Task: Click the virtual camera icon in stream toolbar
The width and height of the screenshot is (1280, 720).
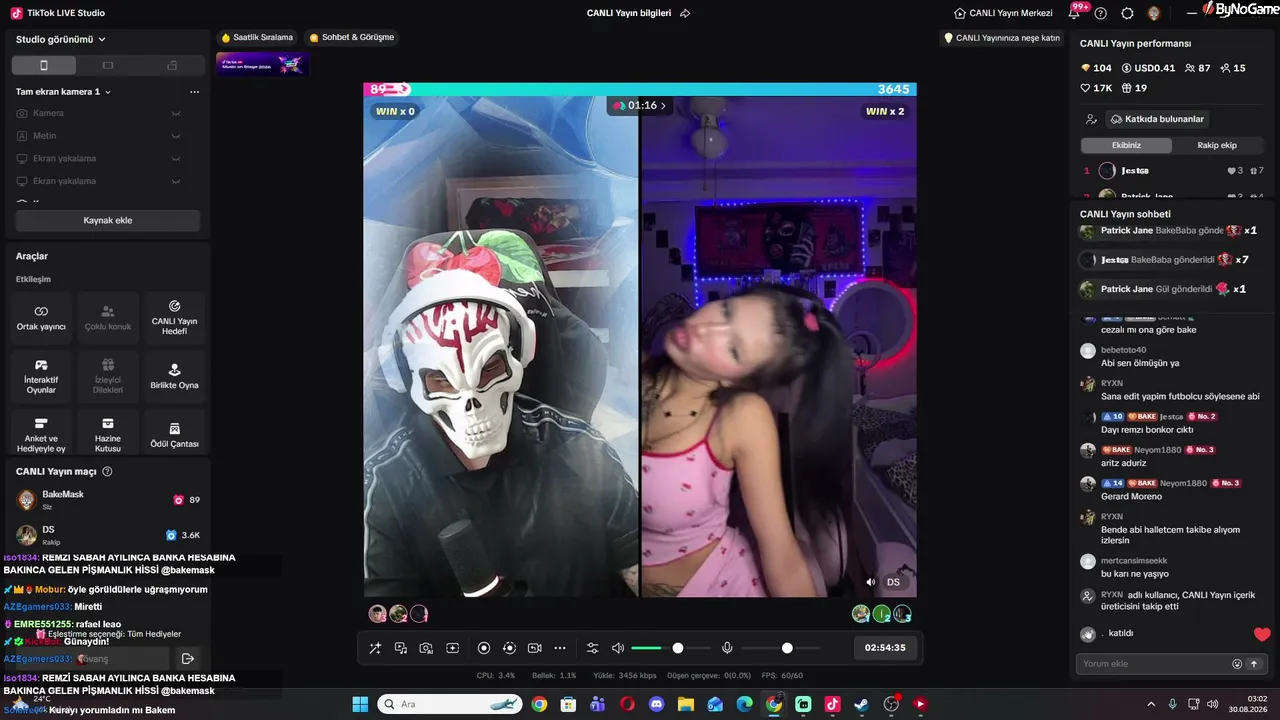Action: pyautogui.click(x=534, y=648)
